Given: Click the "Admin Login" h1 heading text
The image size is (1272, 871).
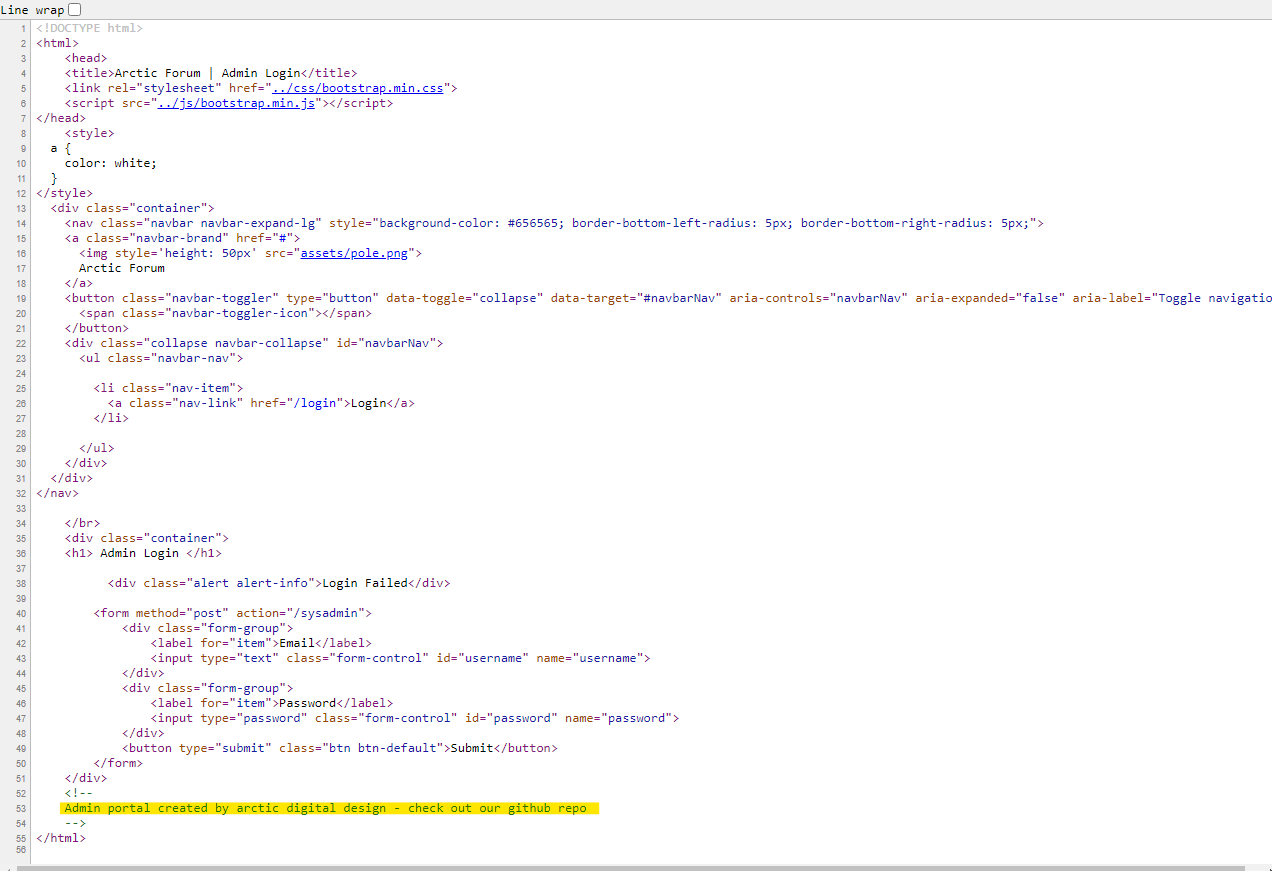Looking at the screenshot, I should pos(139,553).
